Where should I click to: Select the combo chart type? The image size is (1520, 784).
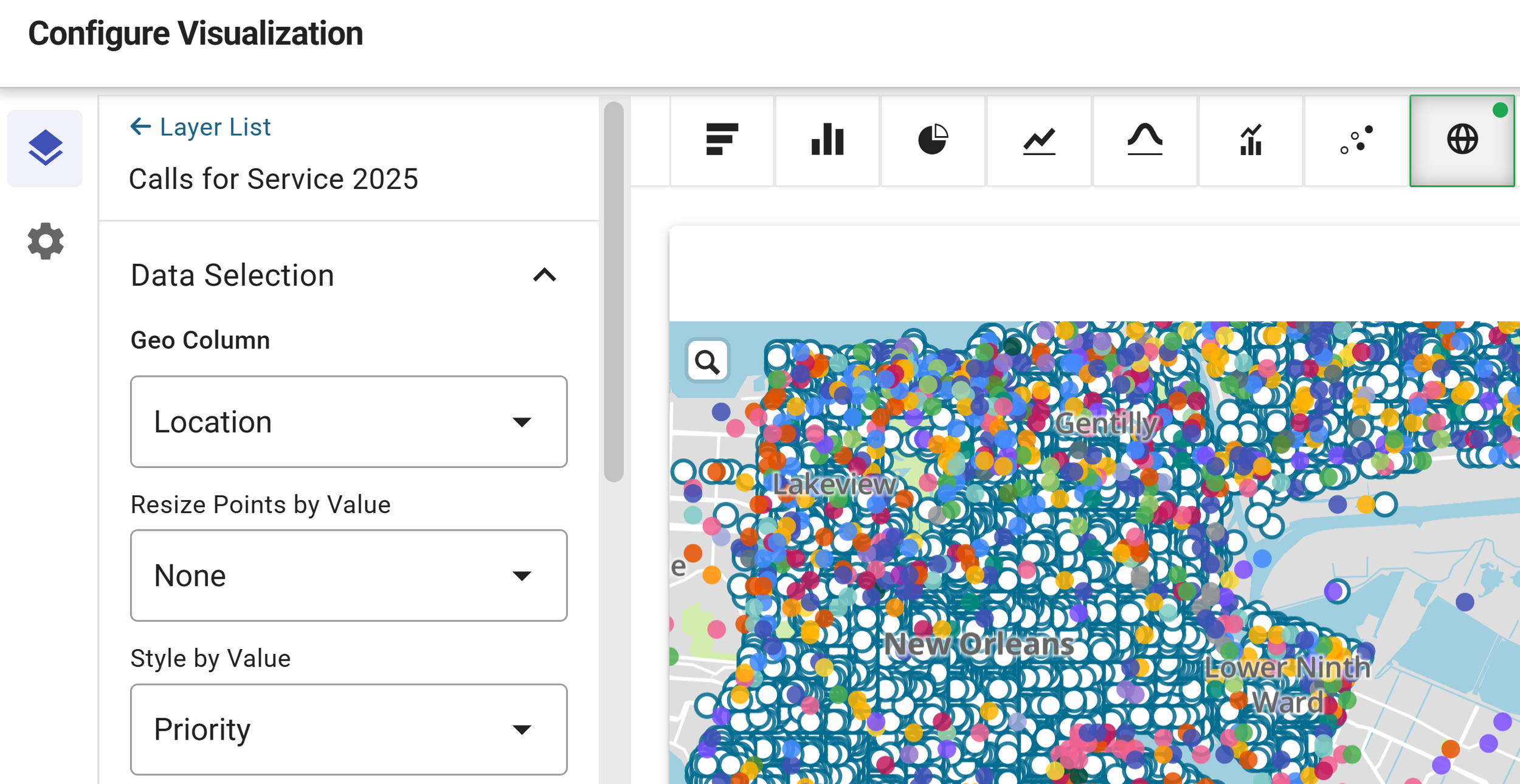point(1251,140)
